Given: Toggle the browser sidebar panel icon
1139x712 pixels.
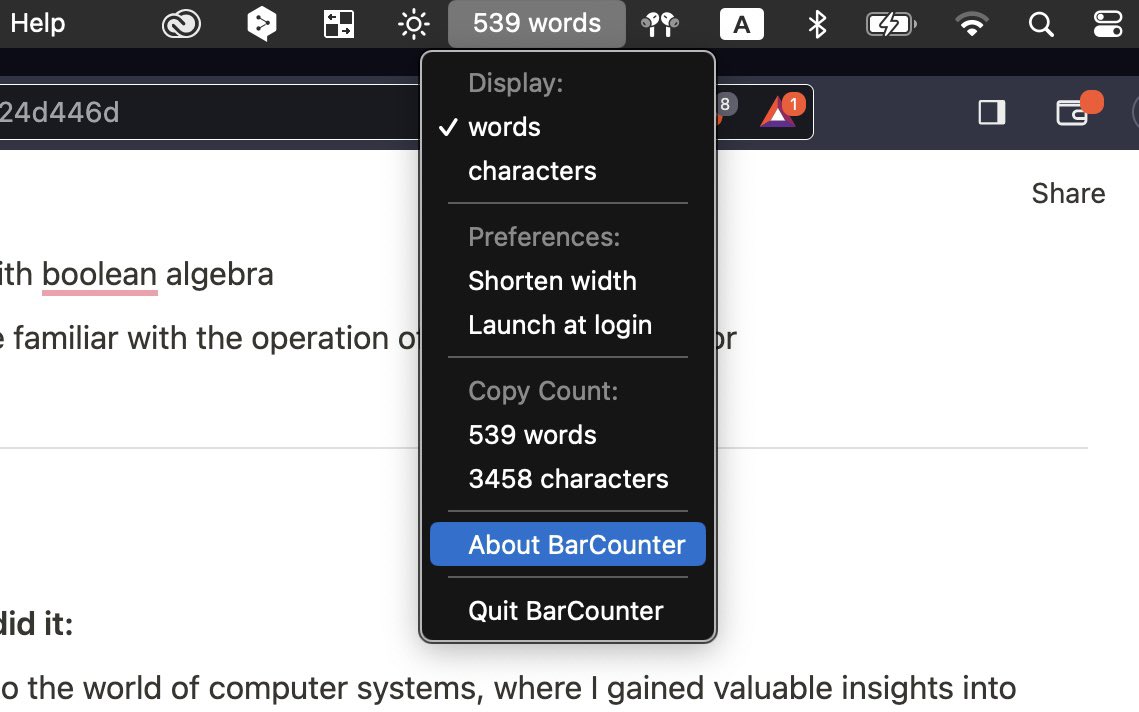Looking at the screenshot, I should click(x=992, y=113).
